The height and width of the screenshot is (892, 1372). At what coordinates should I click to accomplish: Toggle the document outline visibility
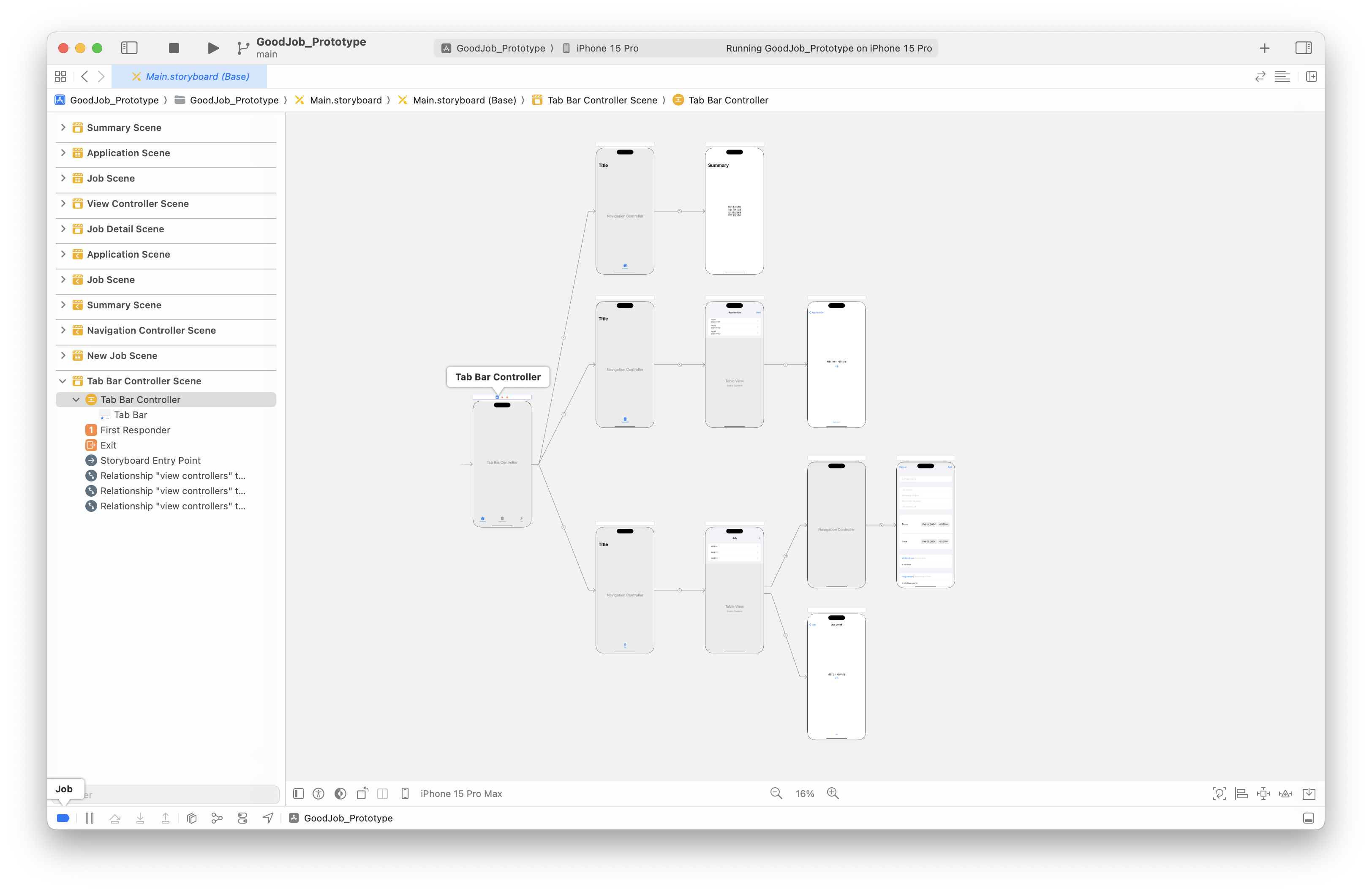(299, 794)
